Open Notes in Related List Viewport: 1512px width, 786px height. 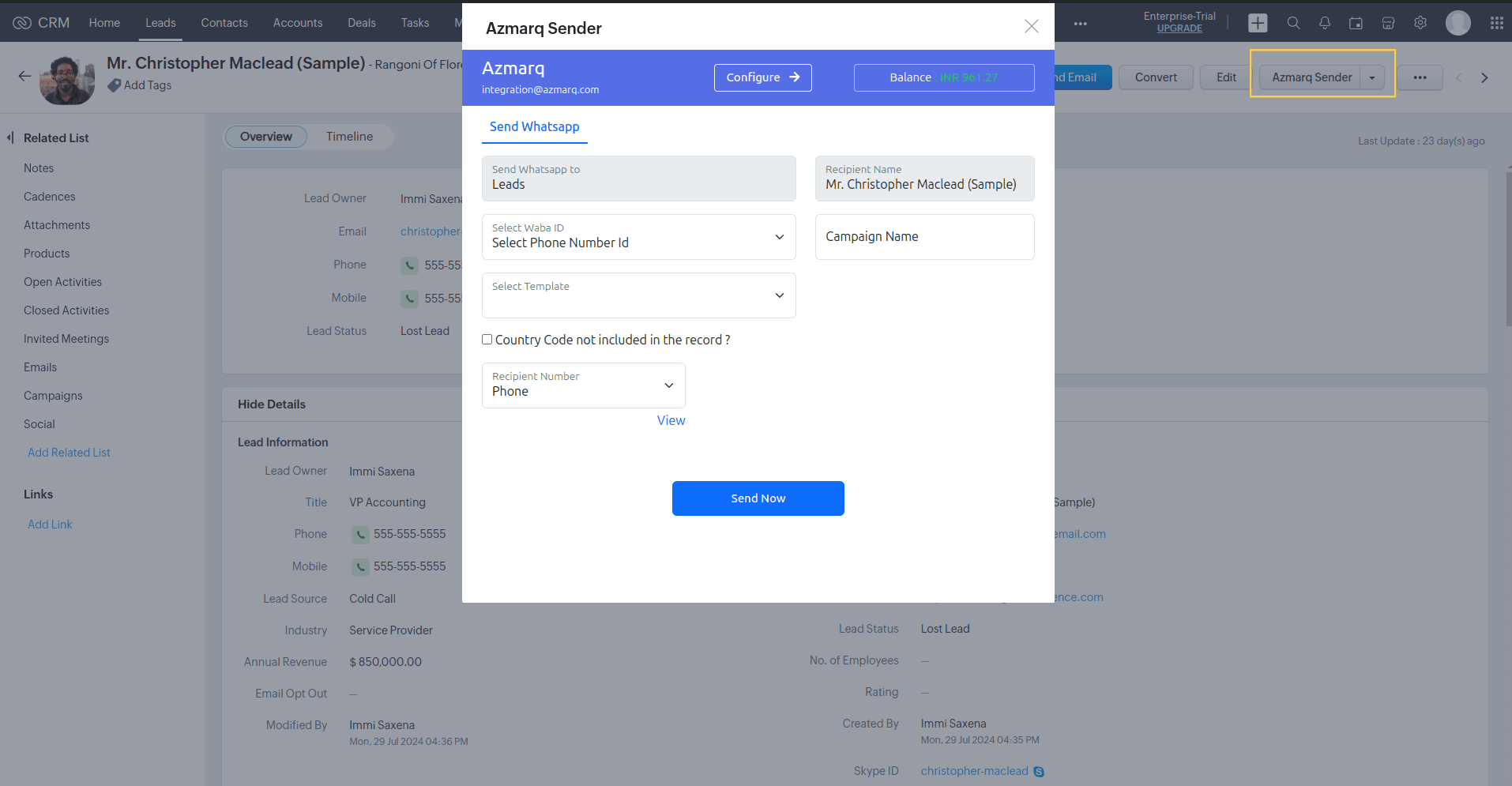pyautogui.click(x=39, y=168)
